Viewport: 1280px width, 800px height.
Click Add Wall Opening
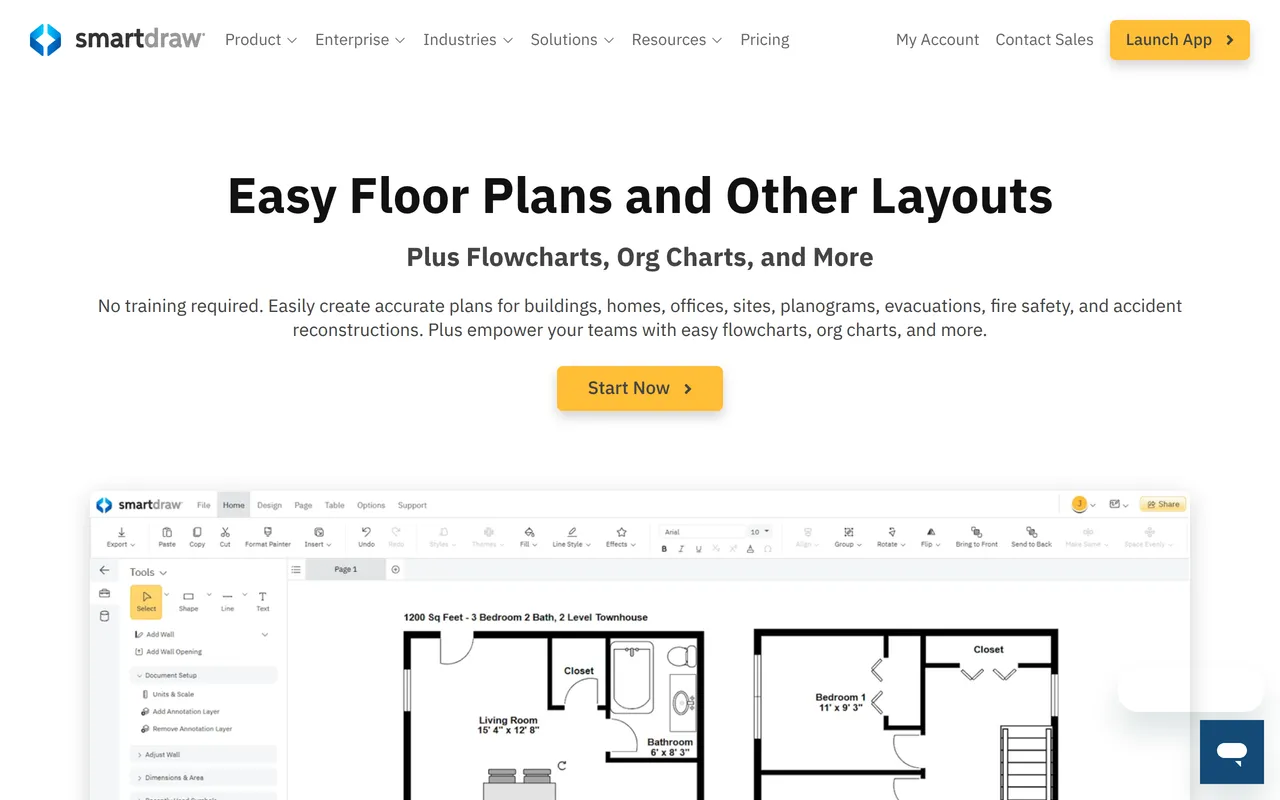point(169,652)
